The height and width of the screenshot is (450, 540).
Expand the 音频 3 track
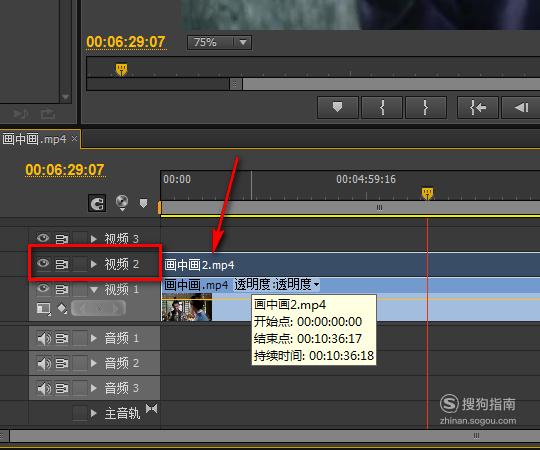[x=93, y=388]
